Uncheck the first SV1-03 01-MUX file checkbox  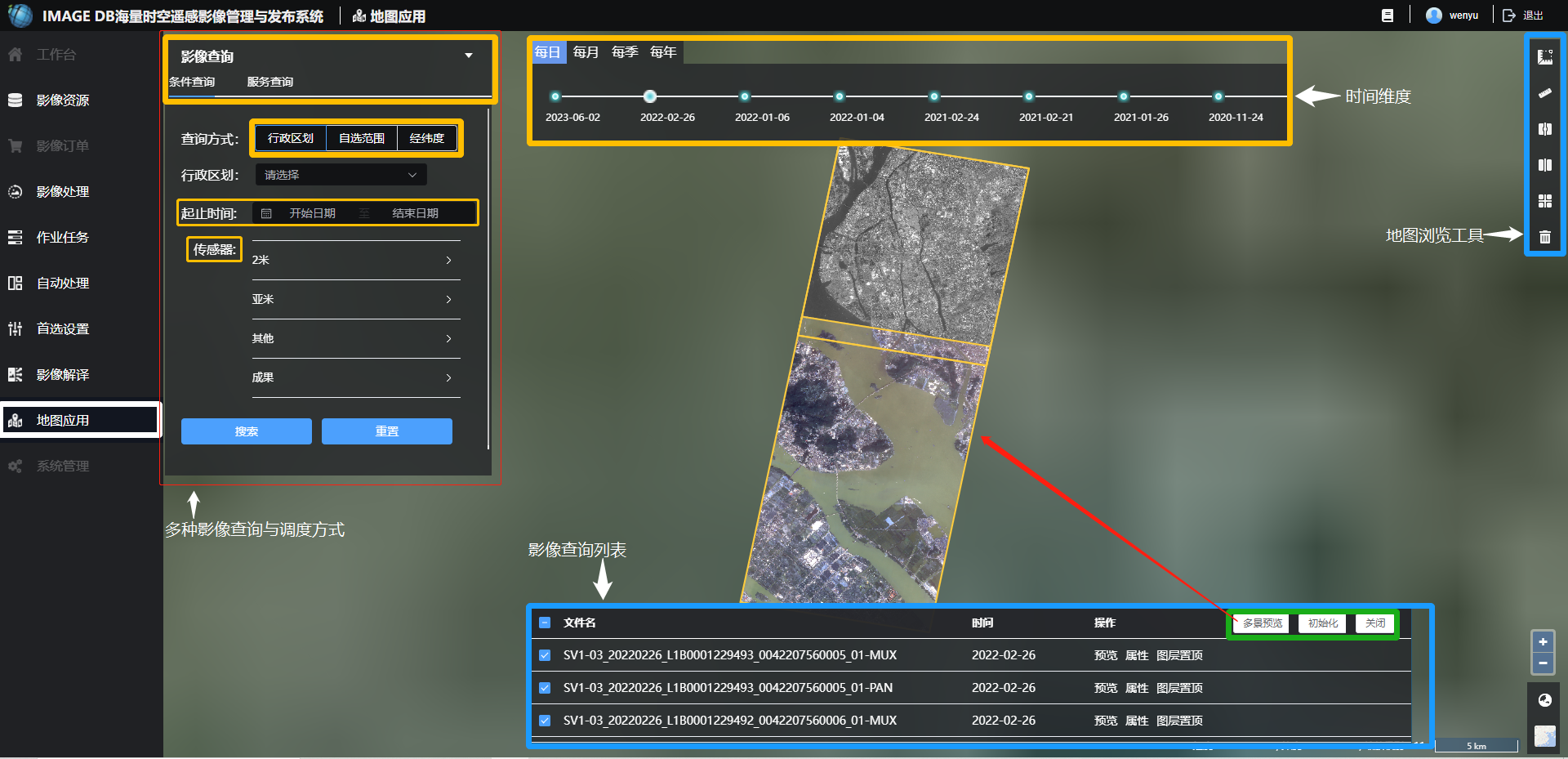(545, 655)
